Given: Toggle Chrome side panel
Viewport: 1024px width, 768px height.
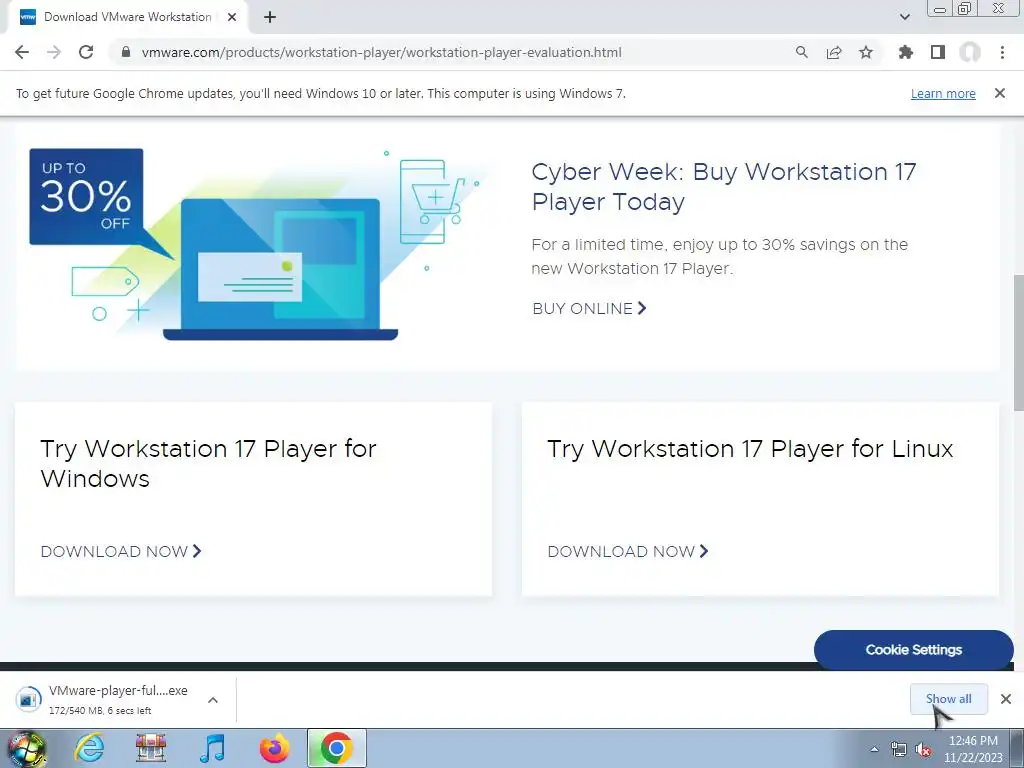Looking at the screenshot, I should click(938, 52).
